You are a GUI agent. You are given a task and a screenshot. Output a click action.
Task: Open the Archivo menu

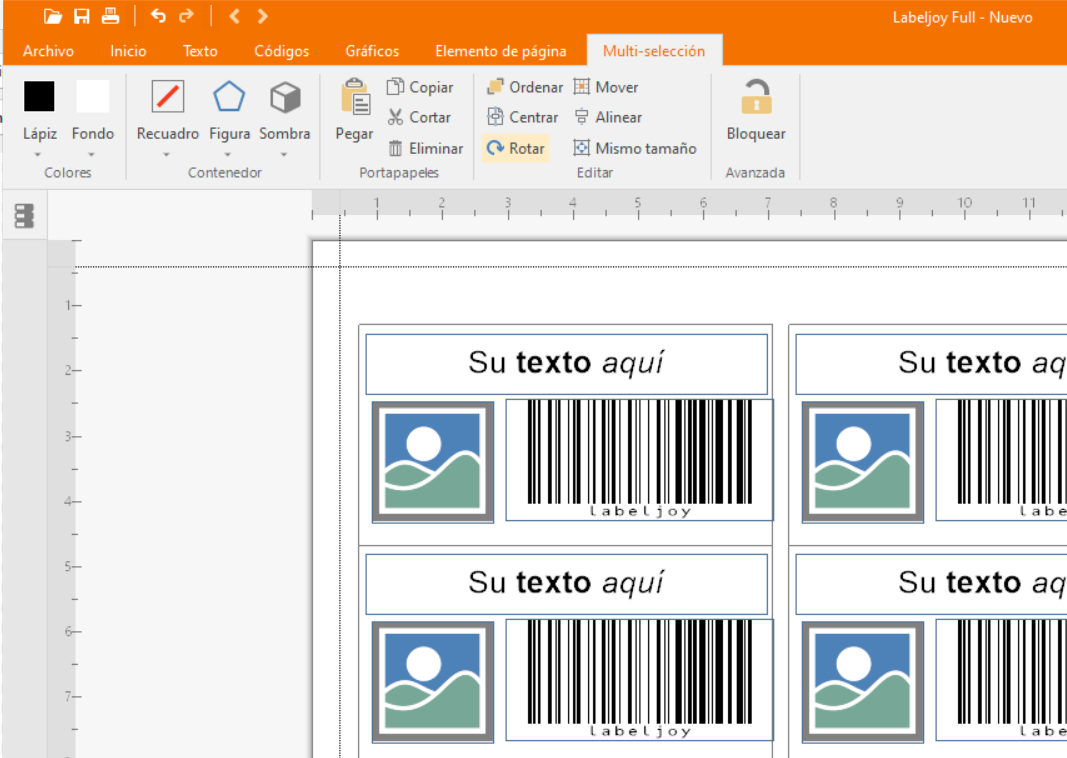click(48, 51)
